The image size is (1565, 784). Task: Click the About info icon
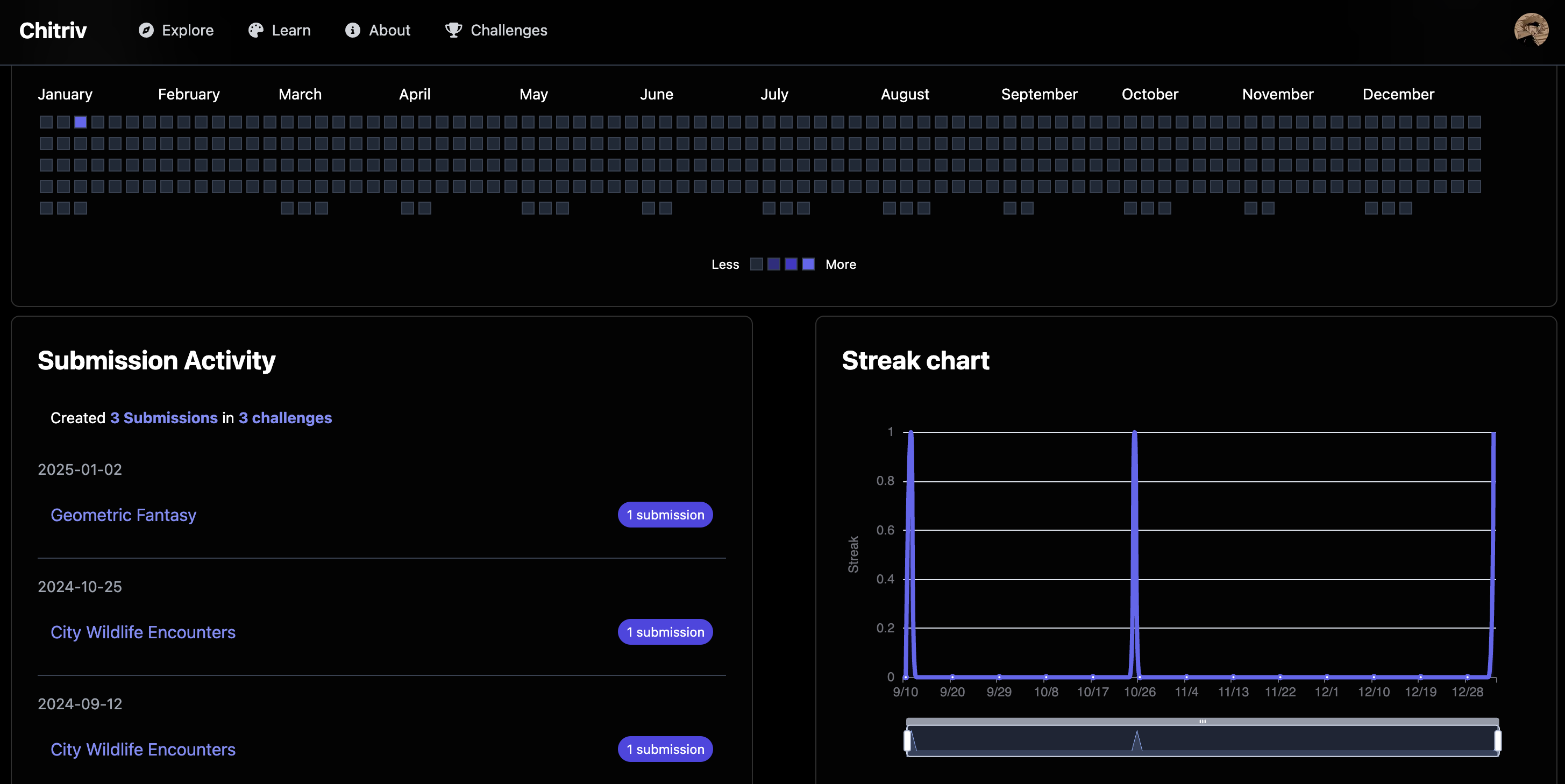tap(352, 30)
